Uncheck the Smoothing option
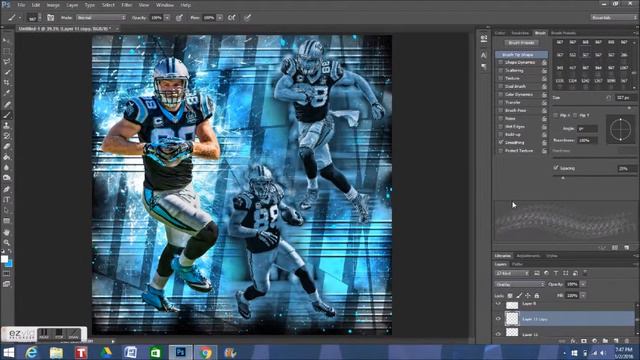The width and height of the screenshot is (640, 360). [501, 142]
